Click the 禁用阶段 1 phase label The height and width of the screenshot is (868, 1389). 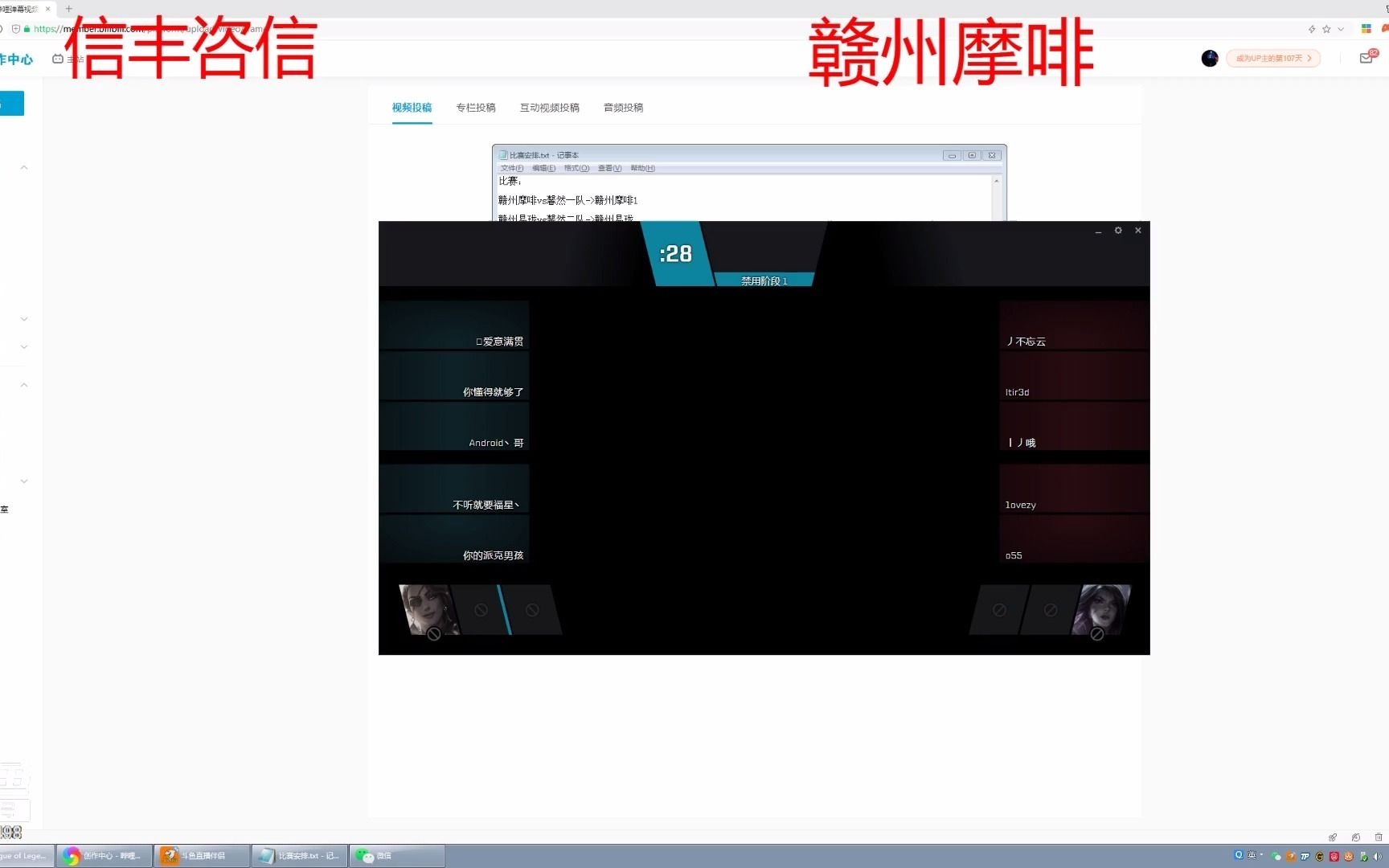click(x=764, y=280)
